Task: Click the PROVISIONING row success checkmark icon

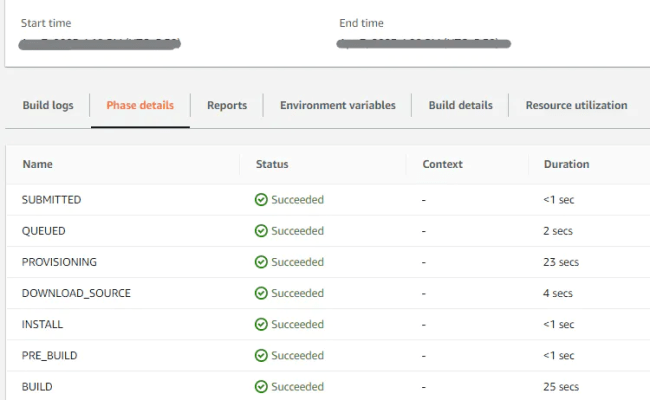Action: [261, 262]
